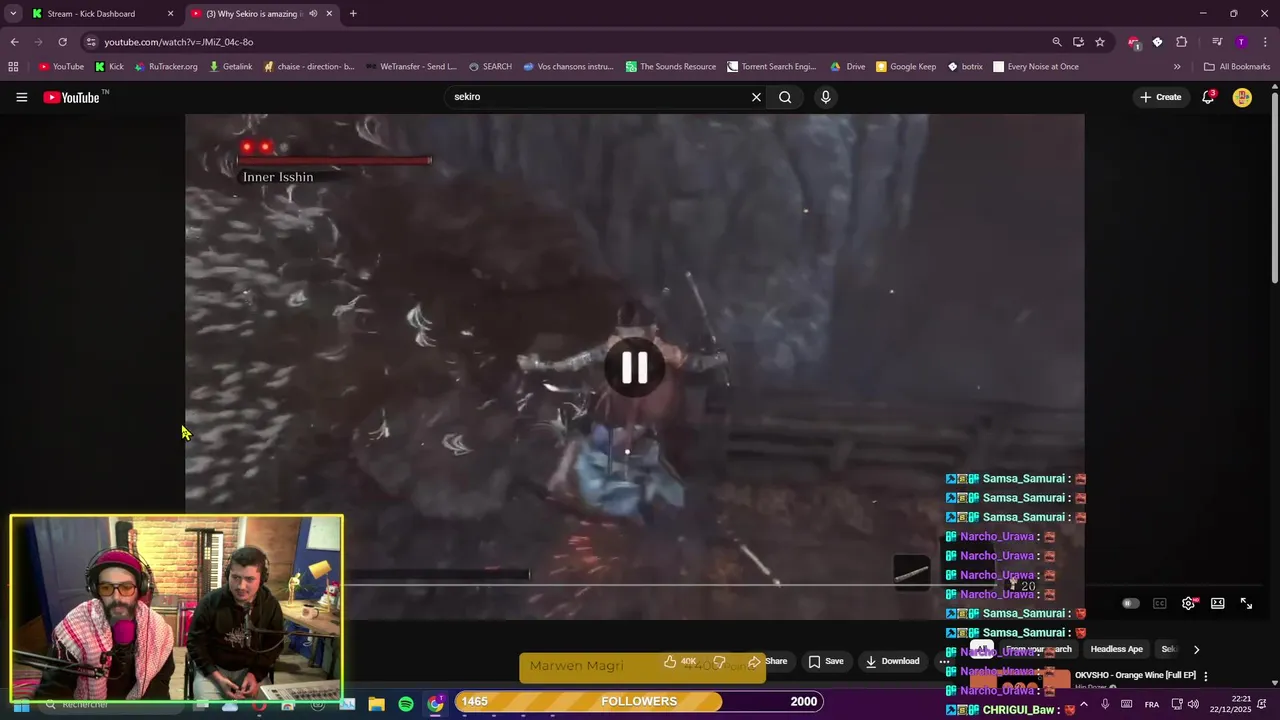Save the video to a playlist
This screenshot has height=720, width=1280.
pyautogui.click(x=826, y=661)
